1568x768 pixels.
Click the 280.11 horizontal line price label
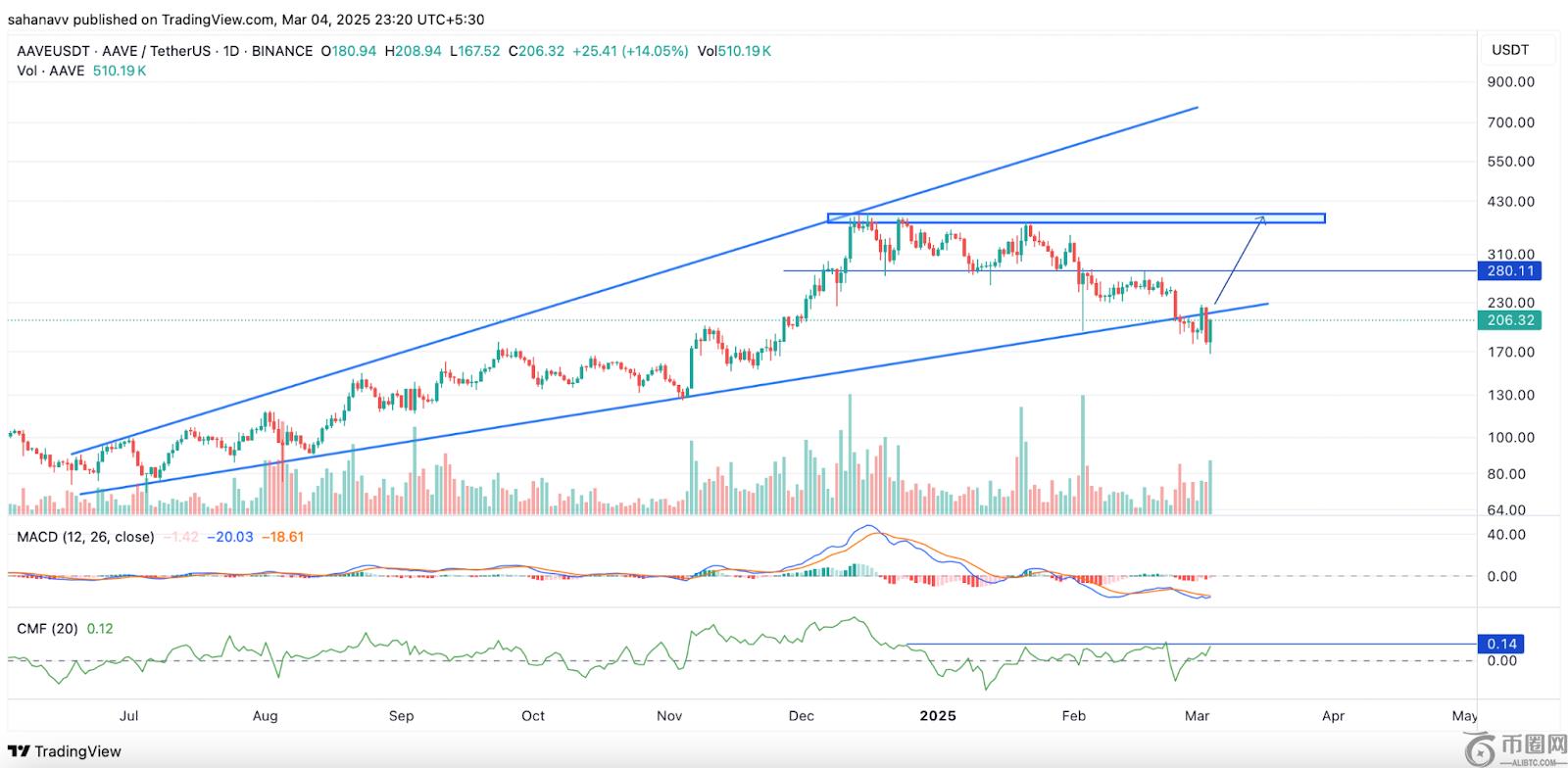[1509, 270]
